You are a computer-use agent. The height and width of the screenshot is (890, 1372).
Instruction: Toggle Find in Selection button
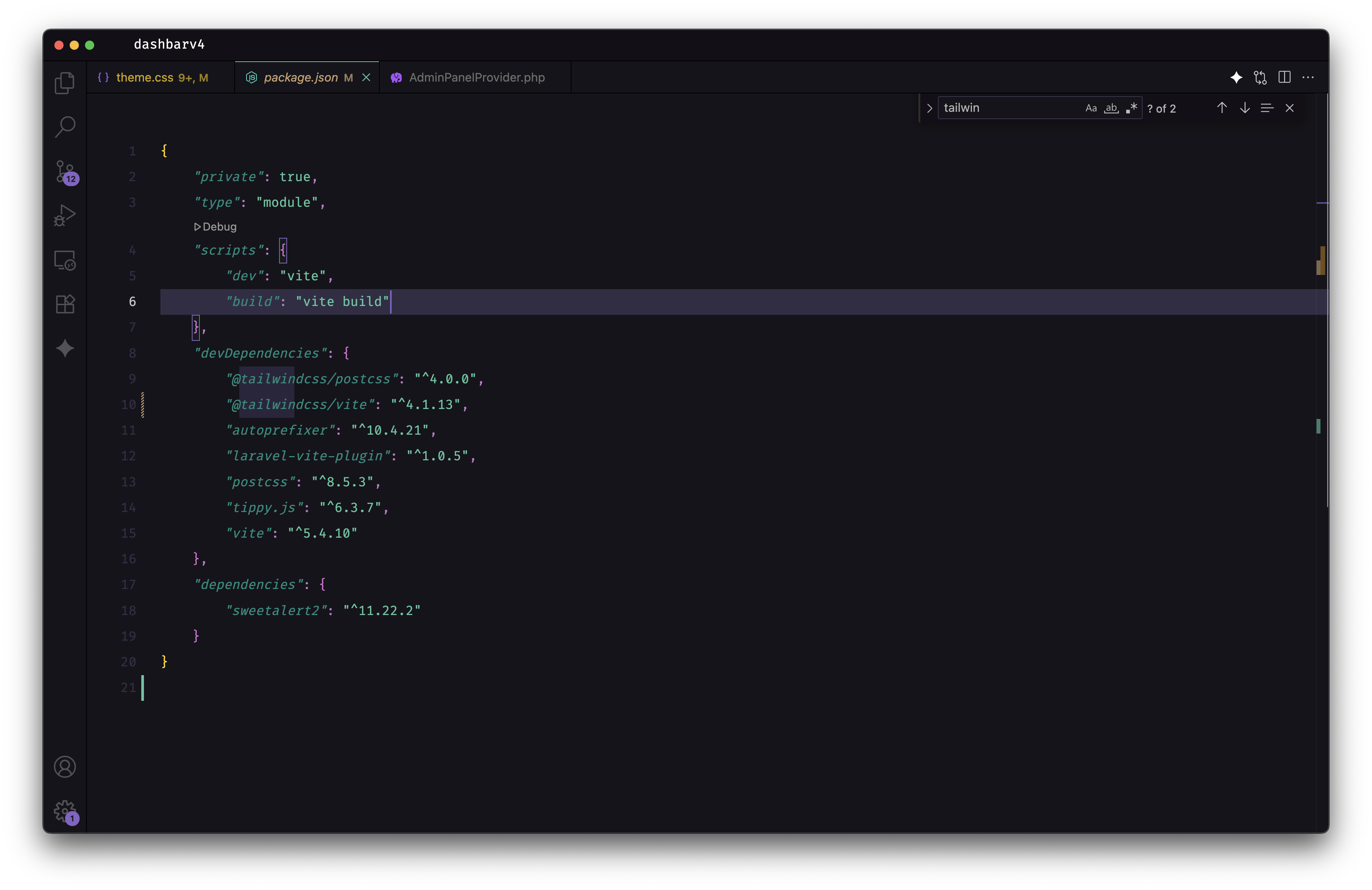pyautogui.click(x=1266, y=108)
